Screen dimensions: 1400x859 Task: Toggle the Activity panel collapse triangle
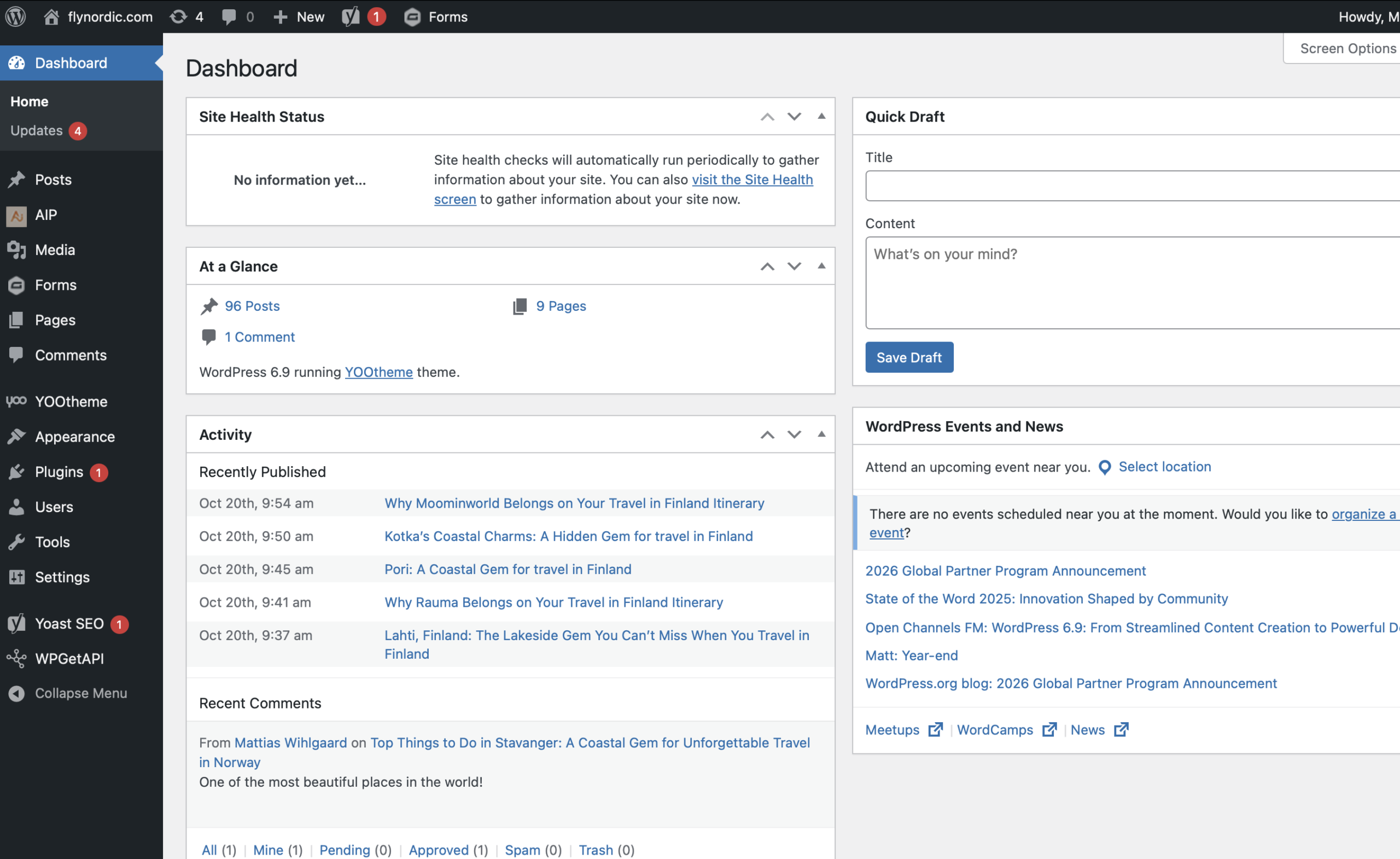[821, 434]
